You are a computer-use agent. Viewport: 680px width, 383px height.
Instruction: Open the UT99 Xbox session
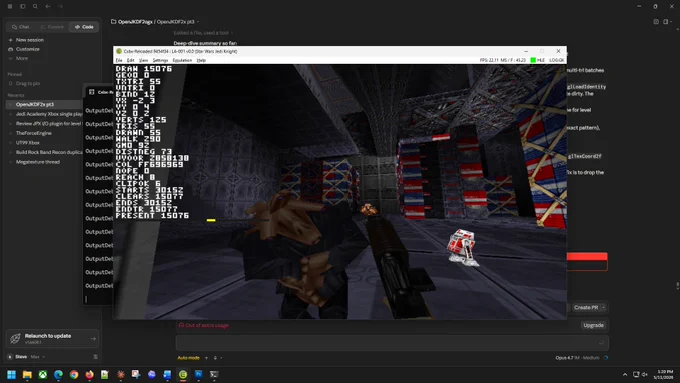[28, 143]
